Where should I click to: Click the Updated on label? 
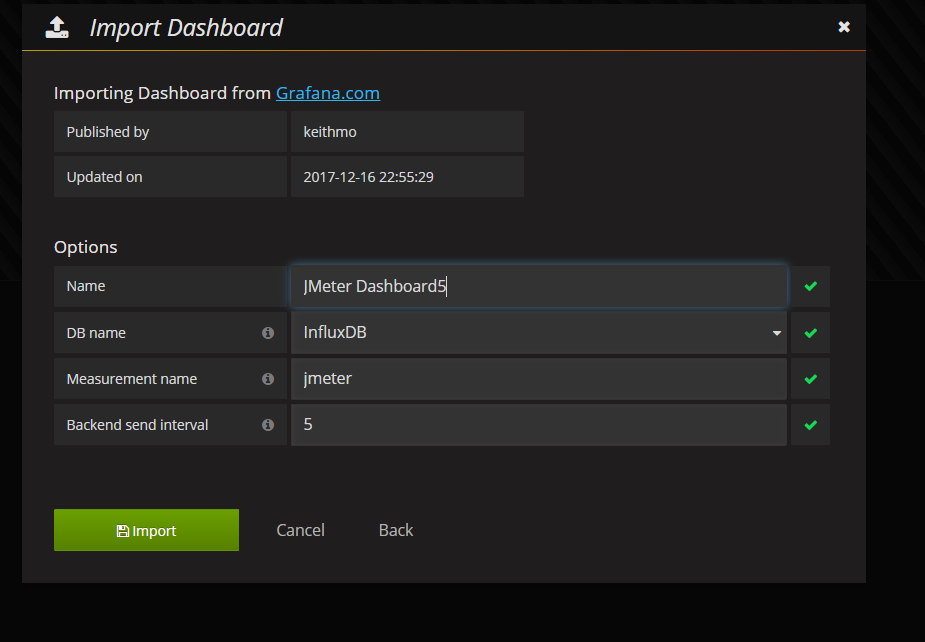point(104,177)
